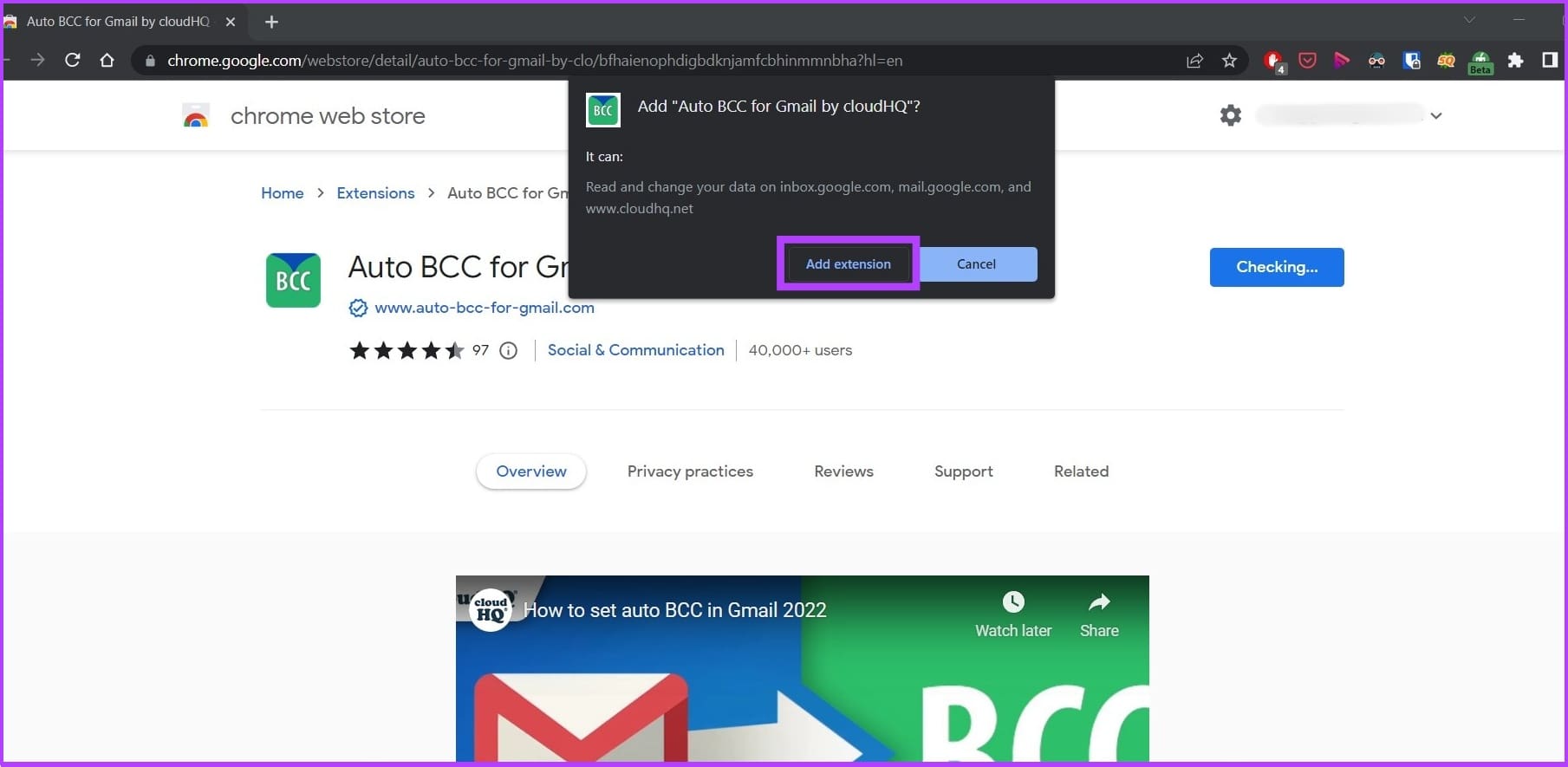Open the green Beta extension icon
This screenshot has height=767, width=1568.
pos(1480,62)
